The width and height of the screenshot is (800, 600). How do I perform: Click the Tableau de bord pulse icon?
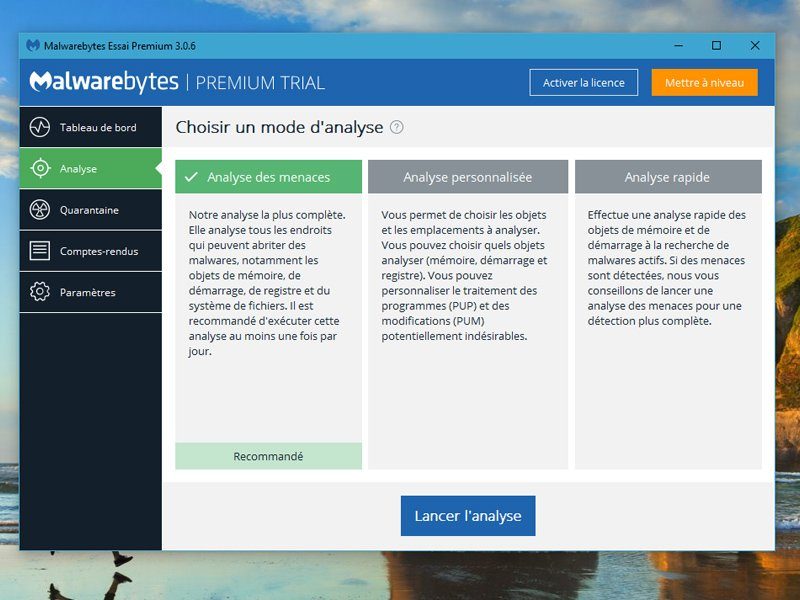tap(40, 127)
